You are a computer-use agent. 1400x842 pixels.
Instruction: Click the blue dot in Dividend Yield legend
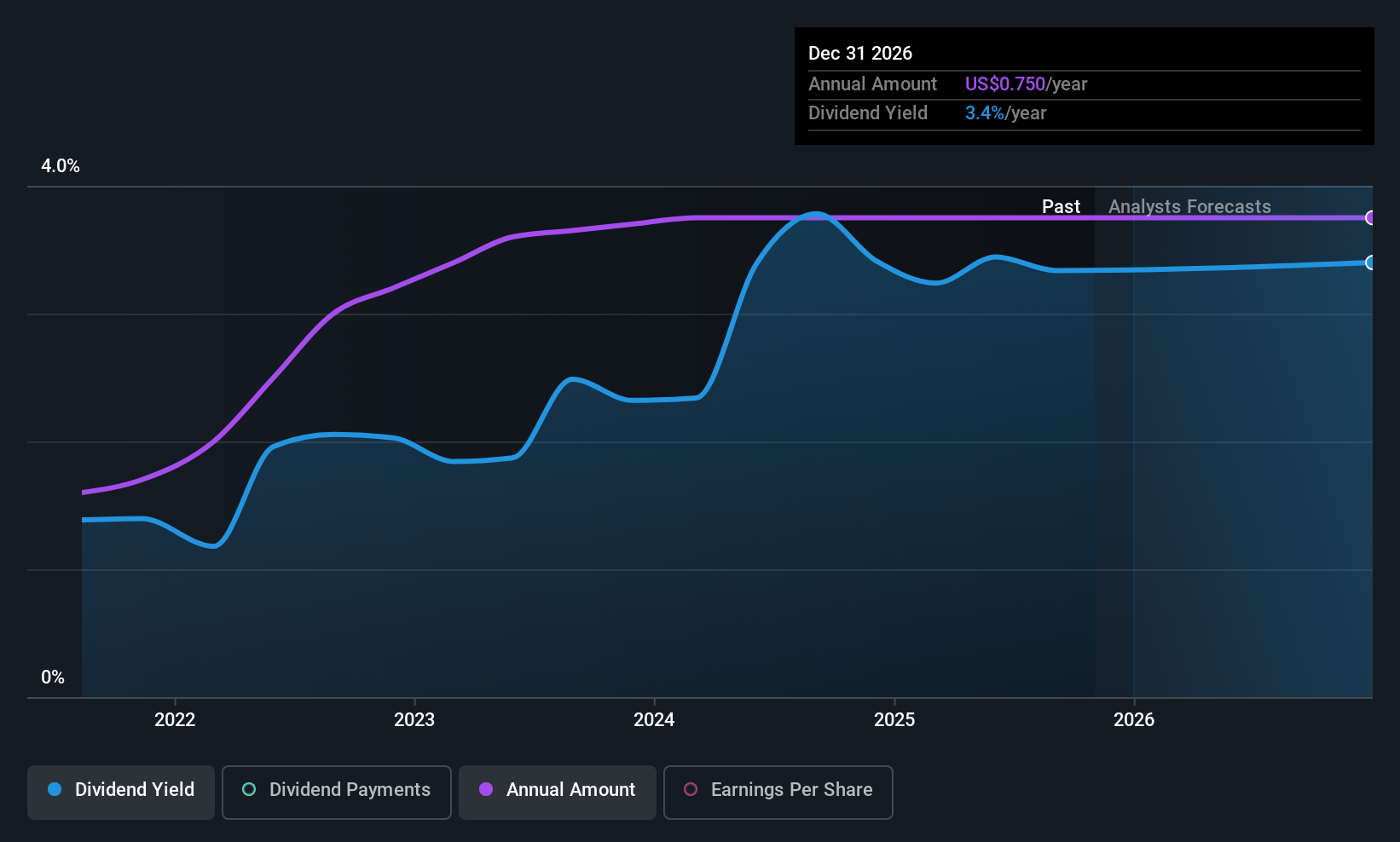[55, 790]
